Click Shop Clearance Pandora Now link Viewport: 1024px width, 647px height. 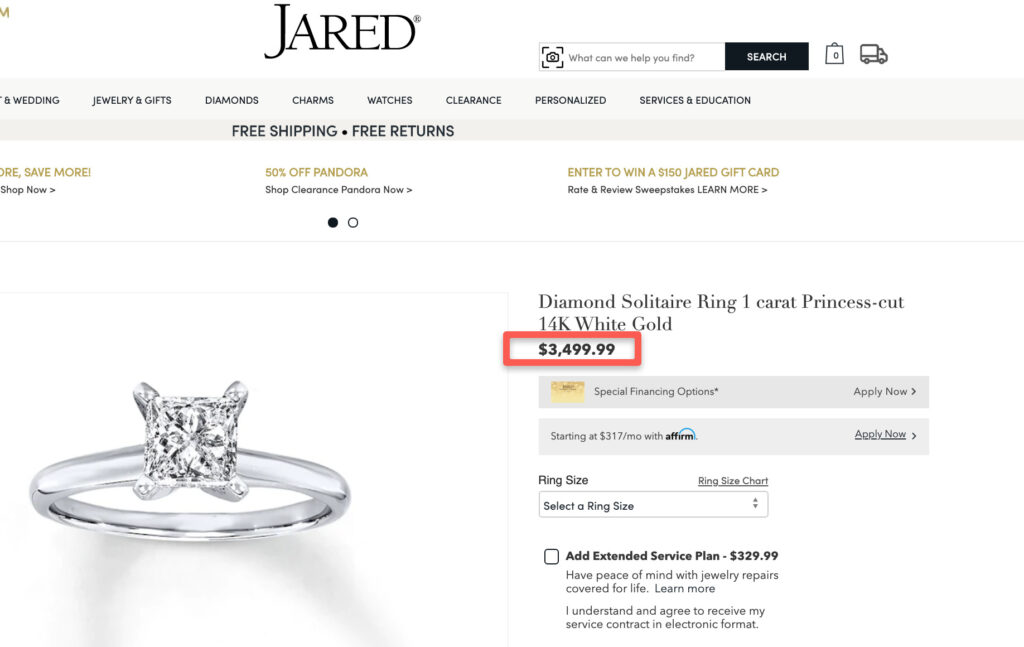338,189
